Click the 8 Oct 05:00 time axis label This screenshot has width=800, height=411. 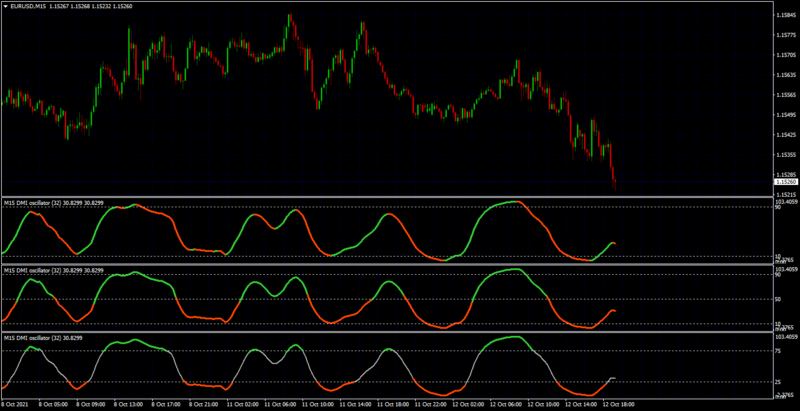pos(55,404)
